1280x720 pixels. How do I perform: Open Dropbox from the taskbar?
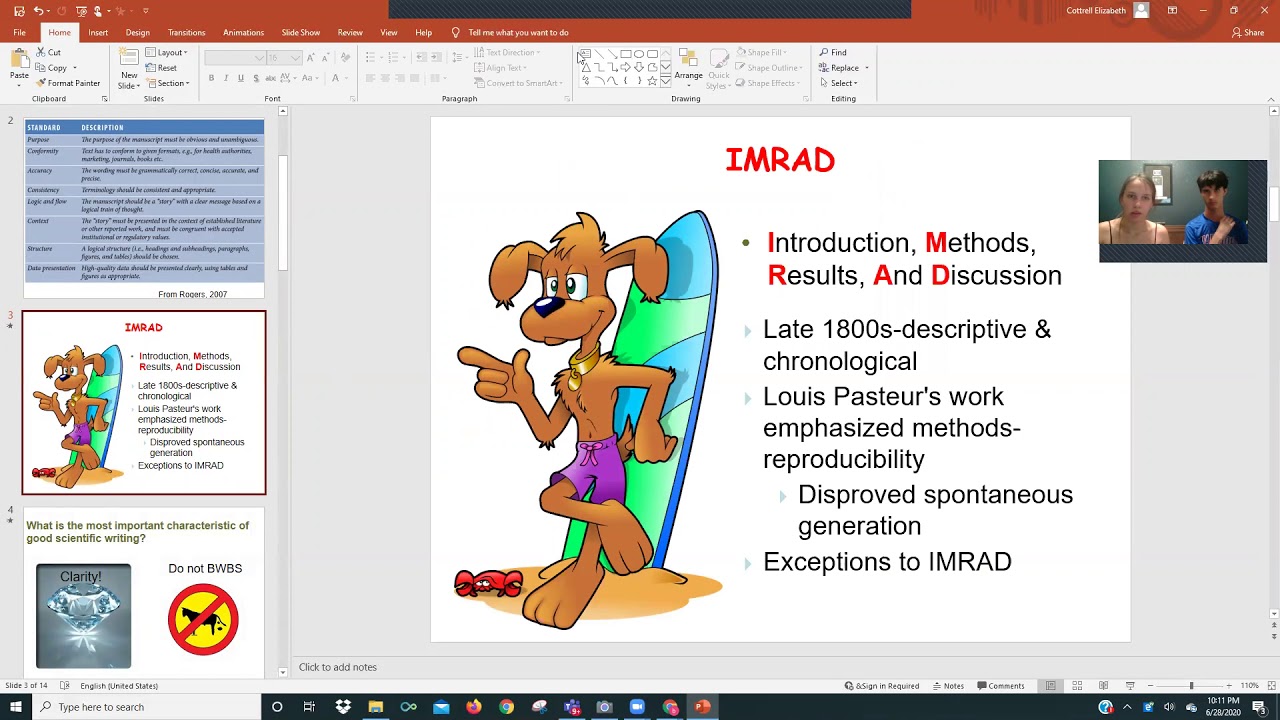pyautogui.click(x=343, y=707)
